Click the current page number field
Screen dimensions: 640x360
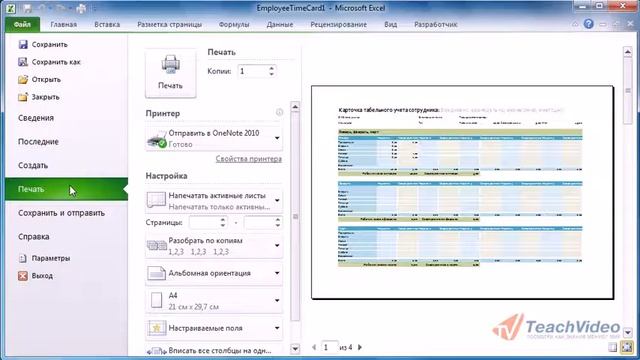(329, 347)
